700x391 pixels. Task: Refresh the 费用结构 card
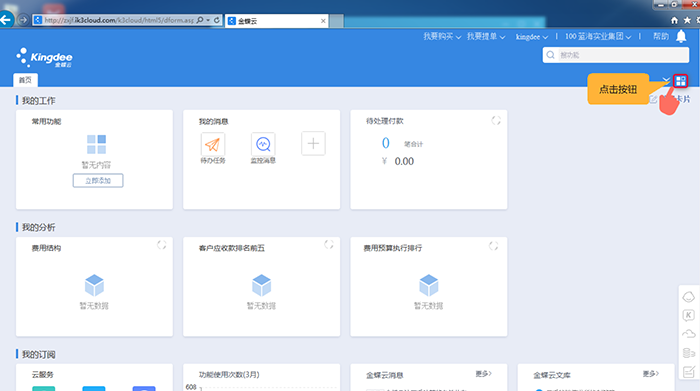(x=162, y=245)
